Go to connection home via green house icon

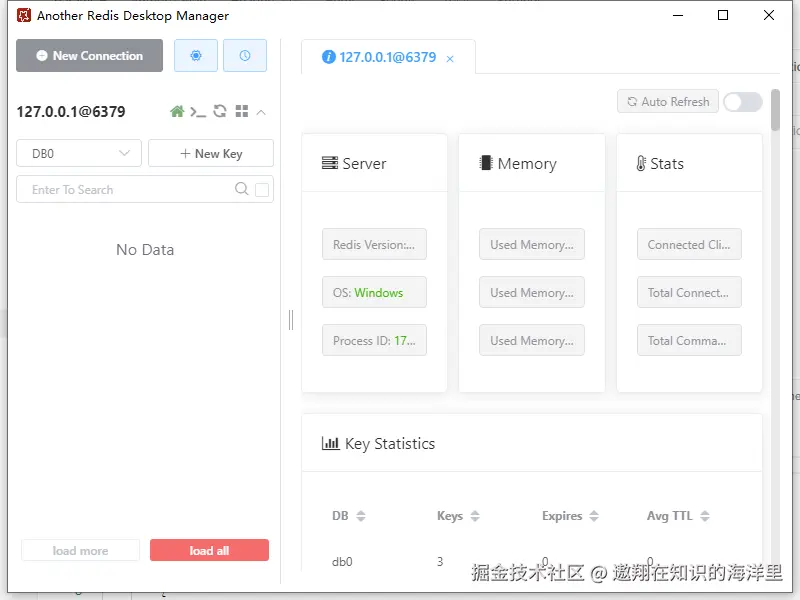click(177, 111)
